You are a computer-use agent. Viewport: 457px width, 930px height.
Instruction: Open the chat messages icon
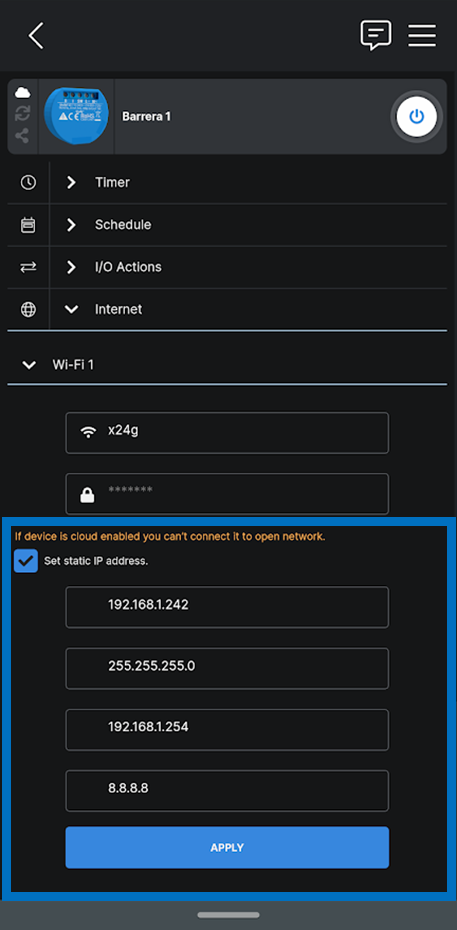click(x=376, y=35)
